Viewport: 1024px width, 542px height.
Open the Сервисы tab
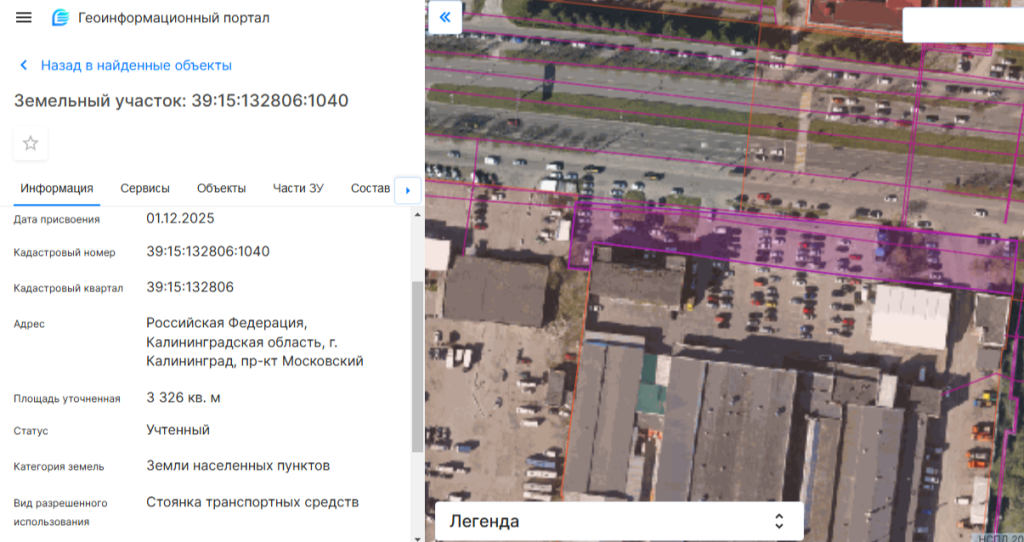(145, 188)
